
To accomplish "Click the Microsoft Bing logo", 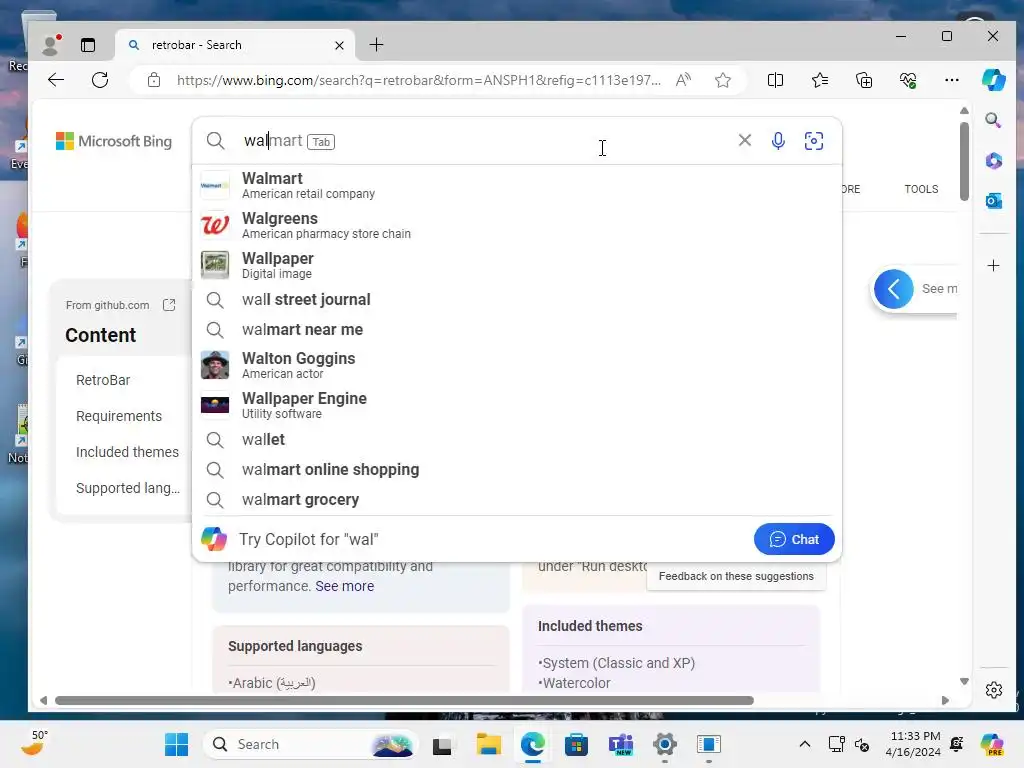I will (x=114, y=141).
